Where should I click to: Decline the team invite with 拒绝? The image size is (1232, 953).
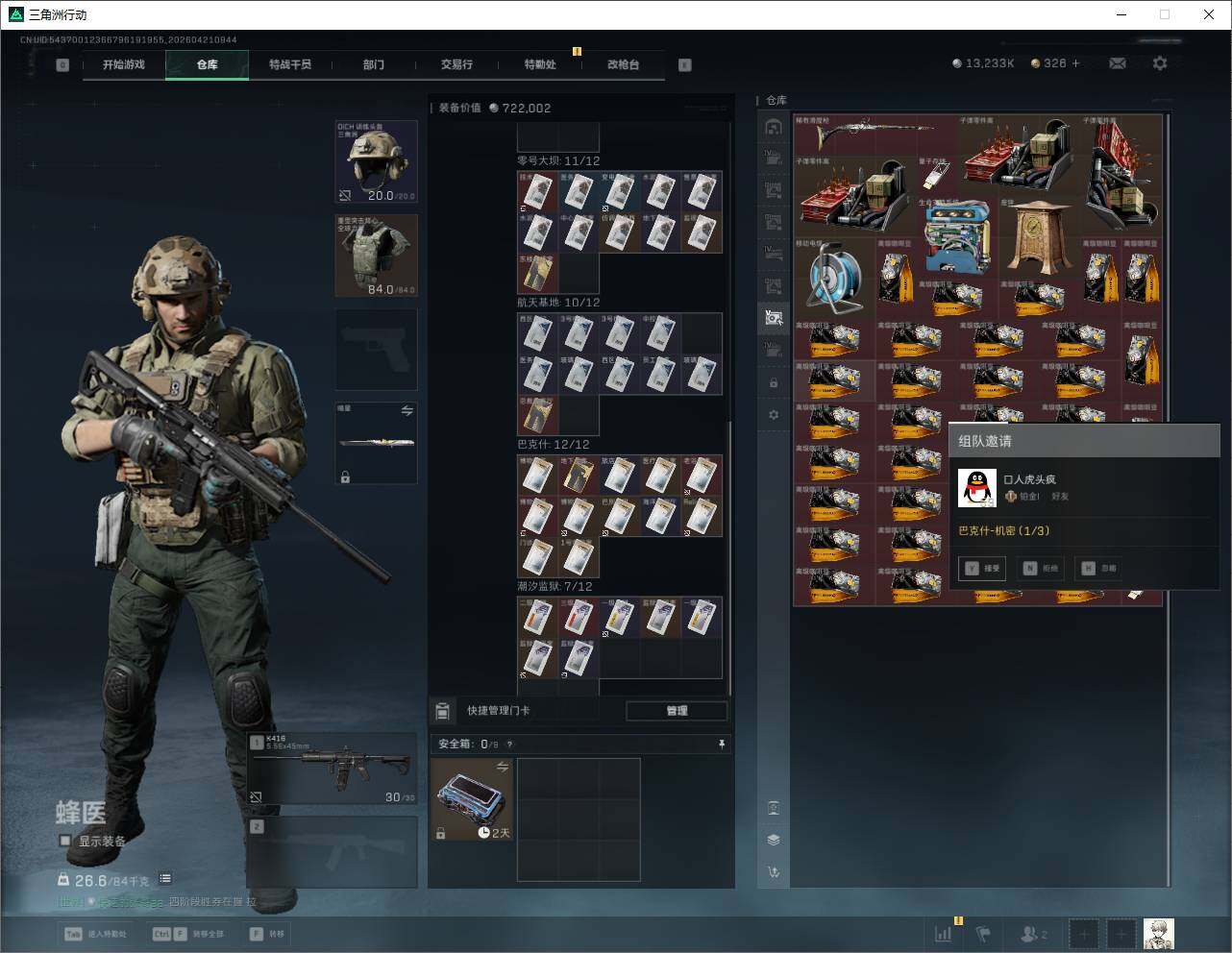1041,568
